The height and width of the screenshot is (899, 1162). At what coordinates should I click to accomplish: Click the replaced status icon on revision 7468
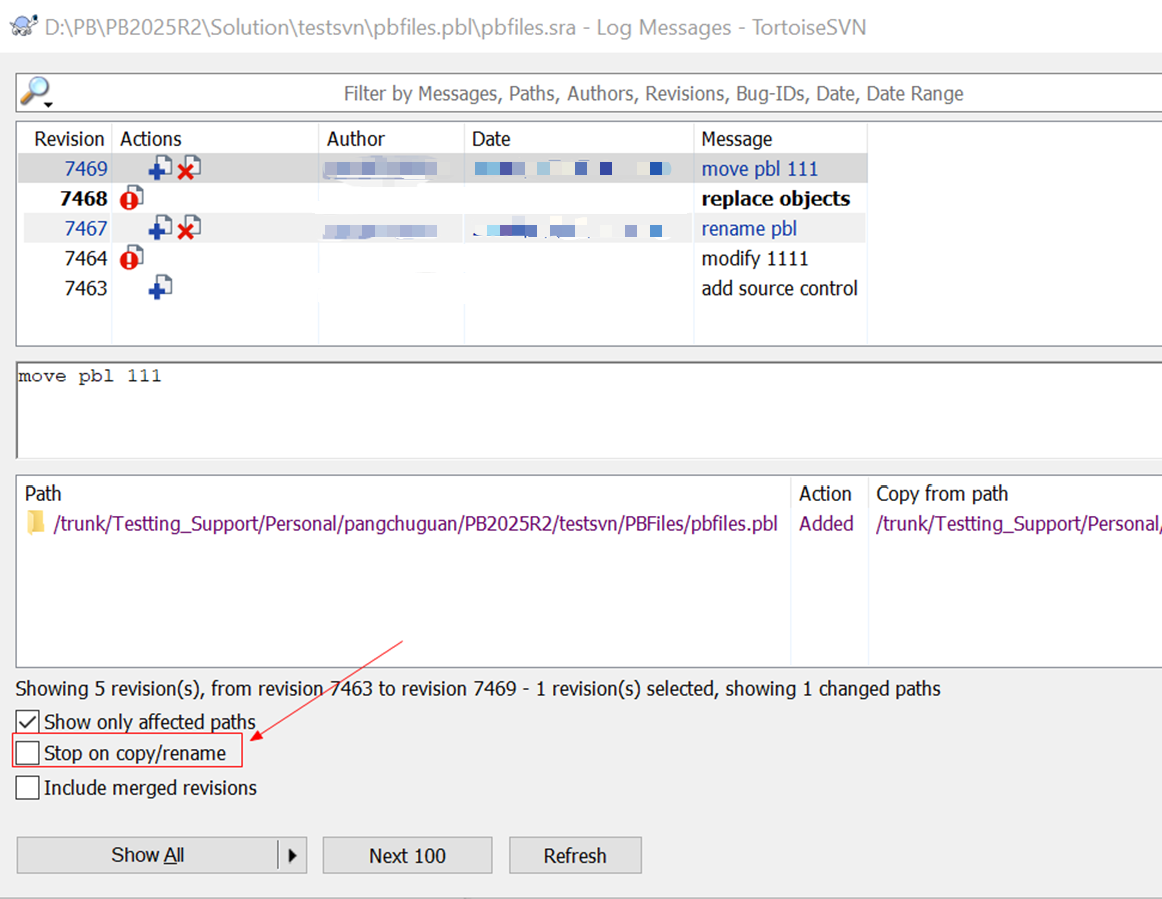[x=130, y=198]
